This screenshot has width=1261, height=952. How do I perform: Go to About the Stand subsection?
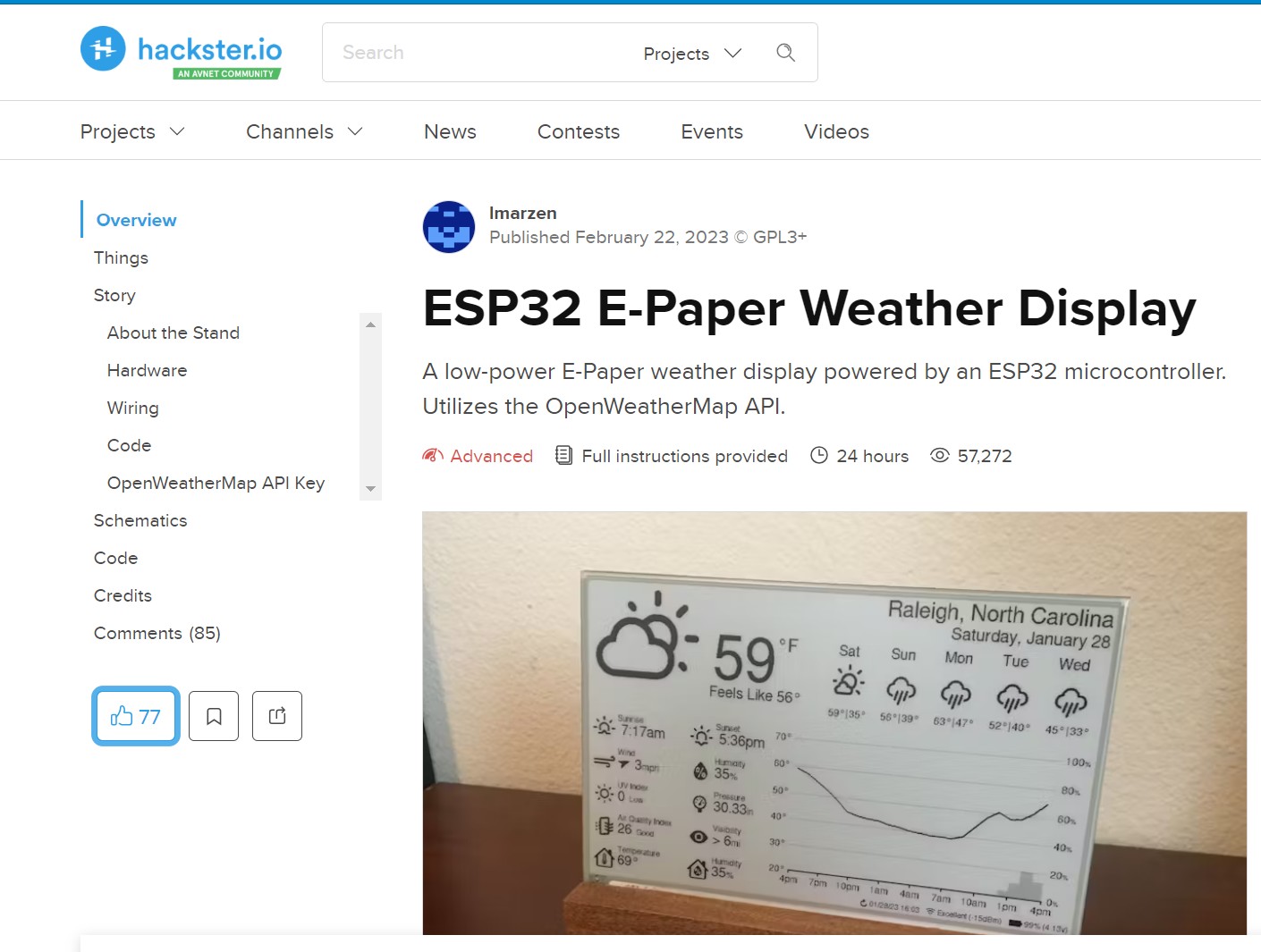coord(173,333)
